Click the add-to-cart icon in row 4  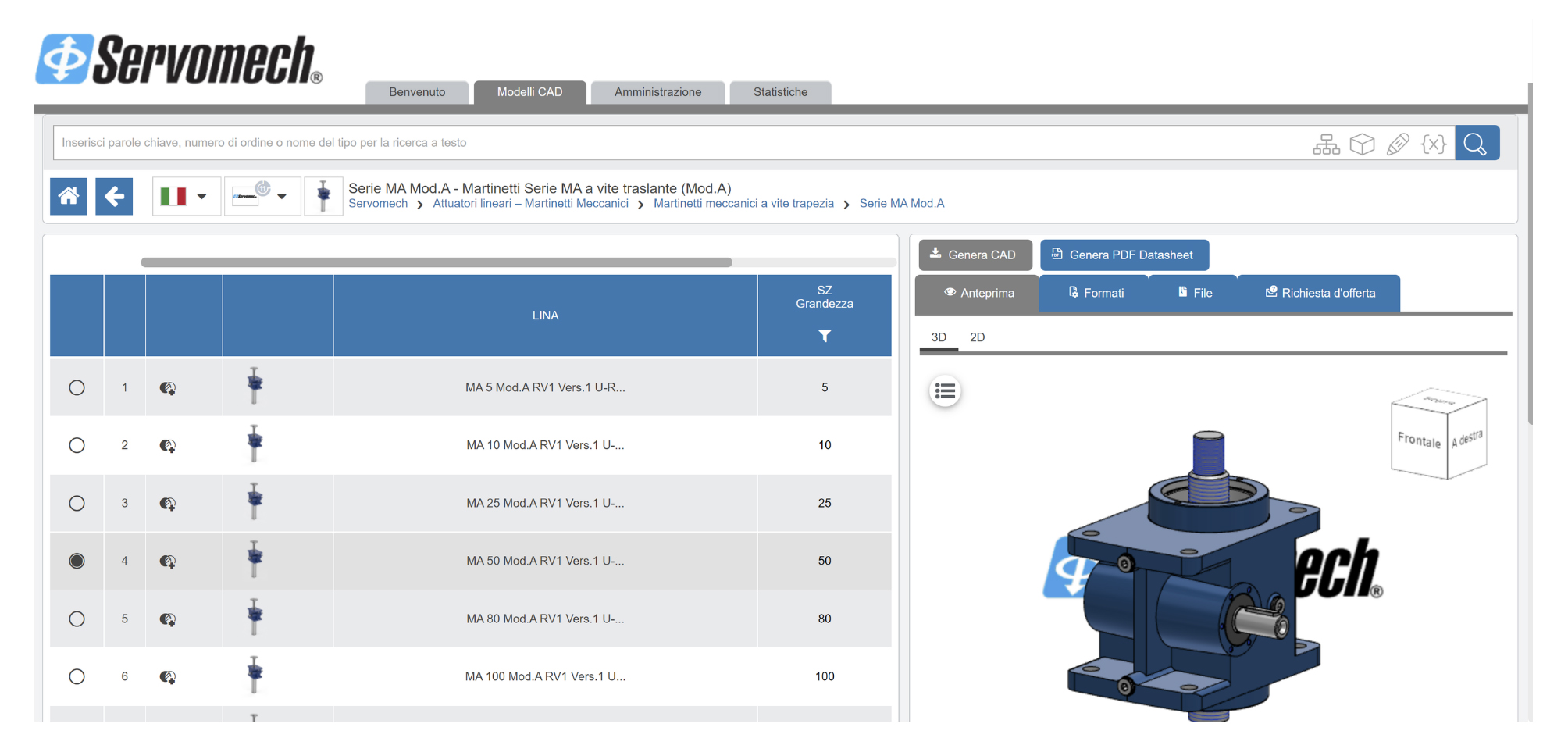[x=168, y=562]
